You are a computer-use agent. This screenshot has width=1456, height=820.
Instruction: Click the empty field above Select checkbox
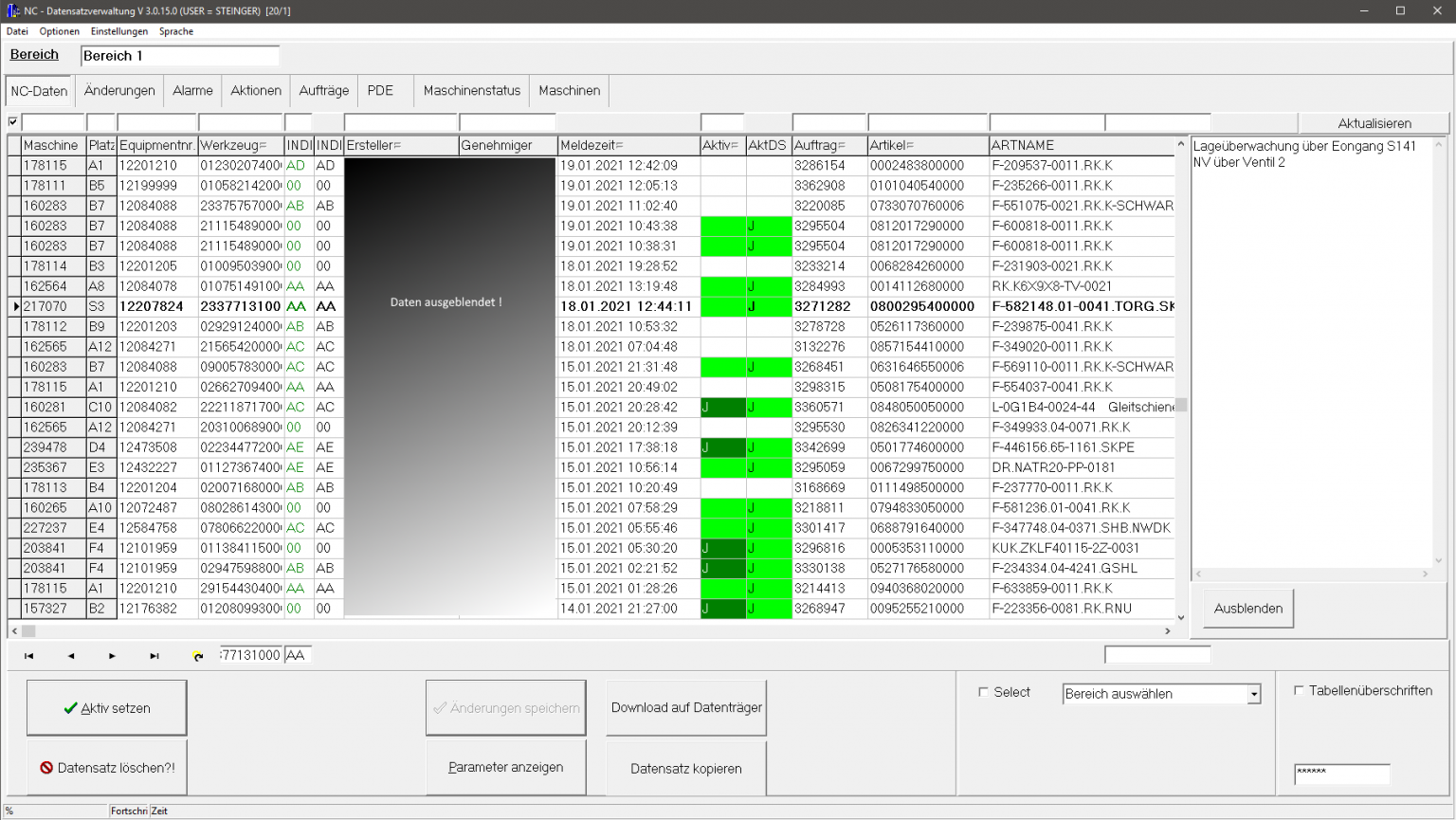coord(1157,654)
